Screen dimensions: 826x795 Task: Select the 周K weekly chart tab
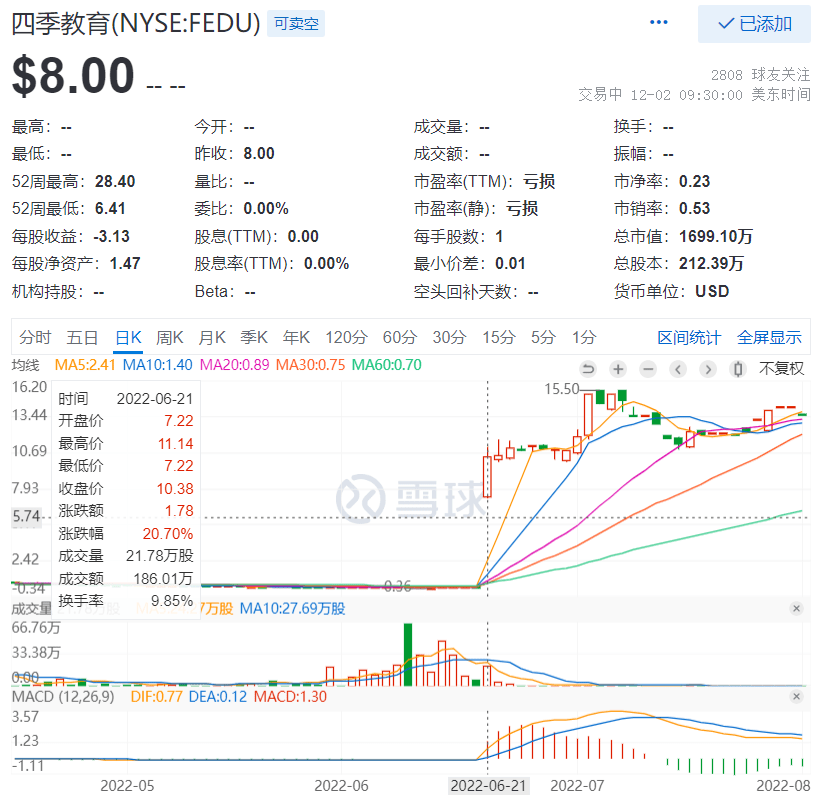coord(170,337)
